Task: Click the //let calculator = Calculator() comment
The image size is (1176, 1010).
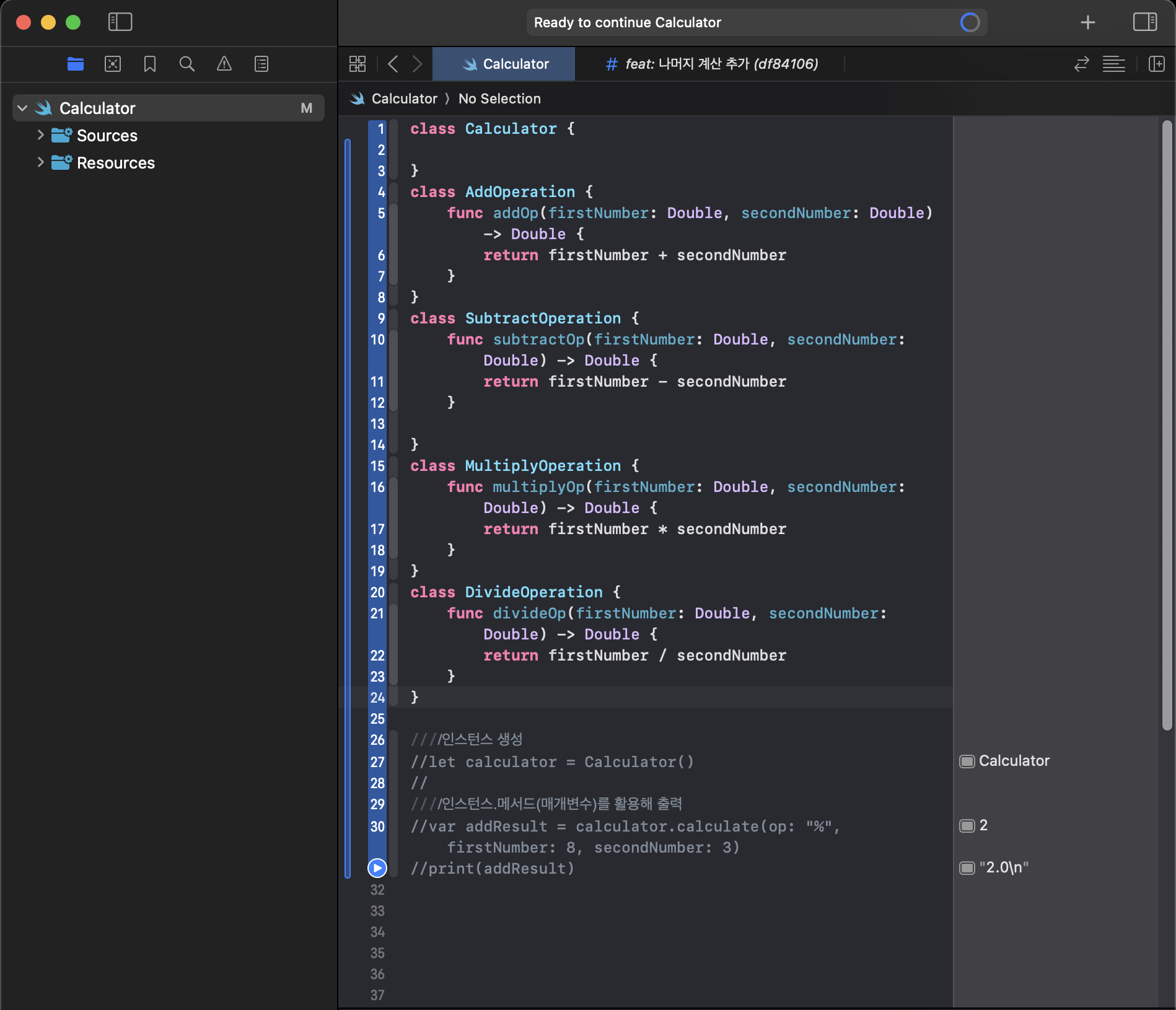Action: pos(552,762)
